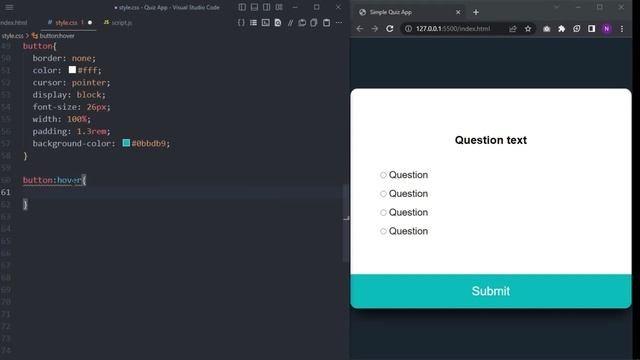Click the 'button{' selector line
The width and height of the screenshot is (640, 360).
point(40,46)
